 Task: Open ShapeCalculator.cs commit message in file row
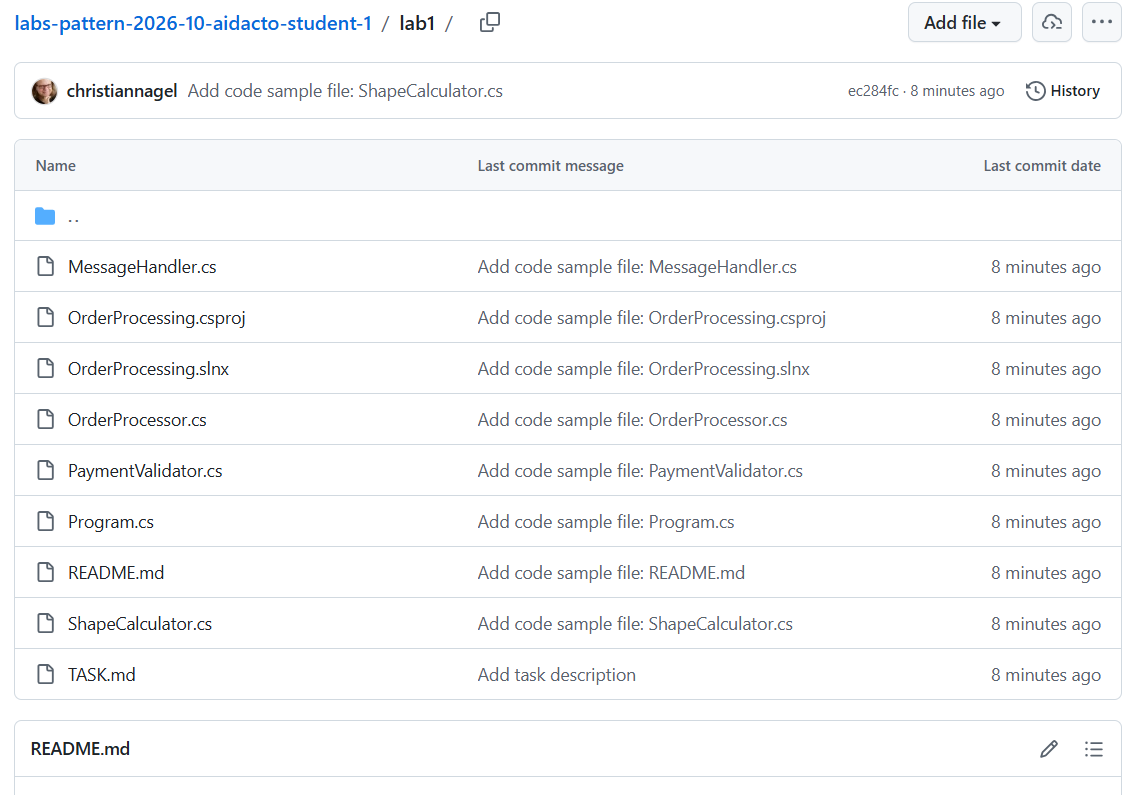click(x=635, y=624)
